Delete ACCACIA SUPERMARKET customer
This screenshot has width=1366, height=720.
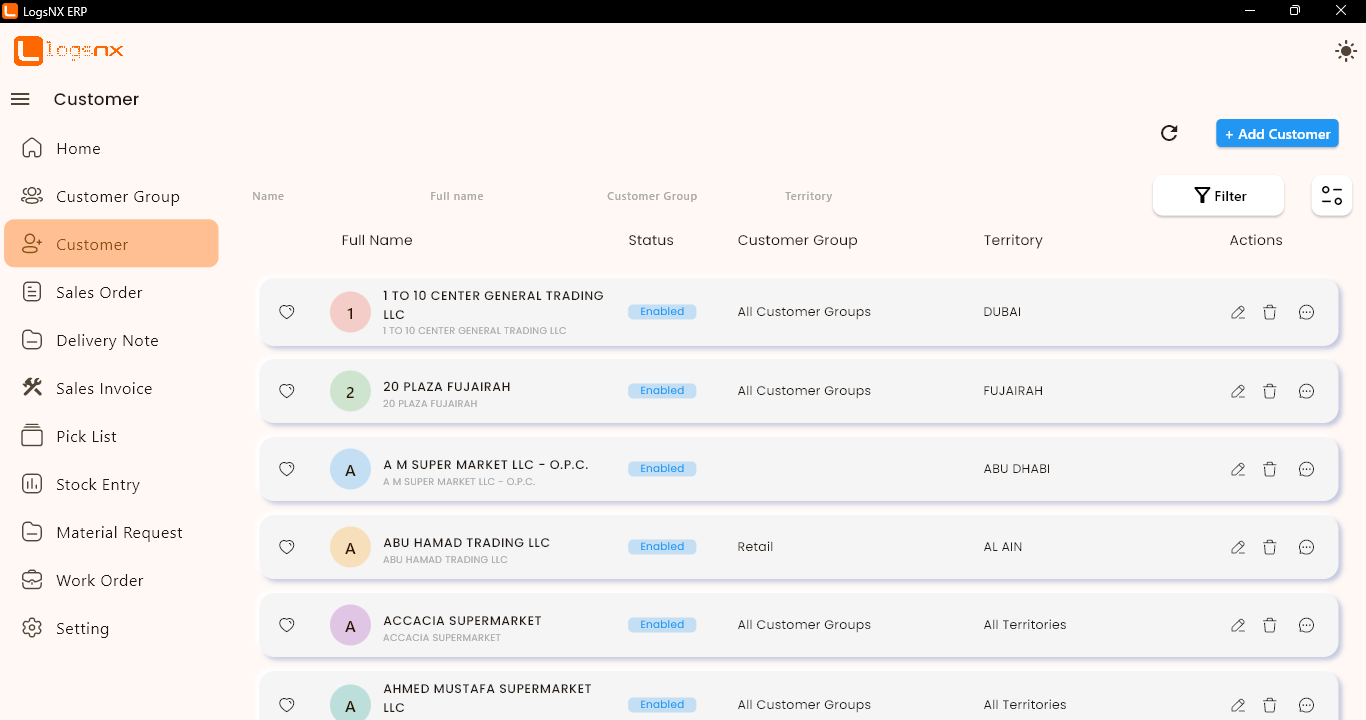pos(1270,625)
